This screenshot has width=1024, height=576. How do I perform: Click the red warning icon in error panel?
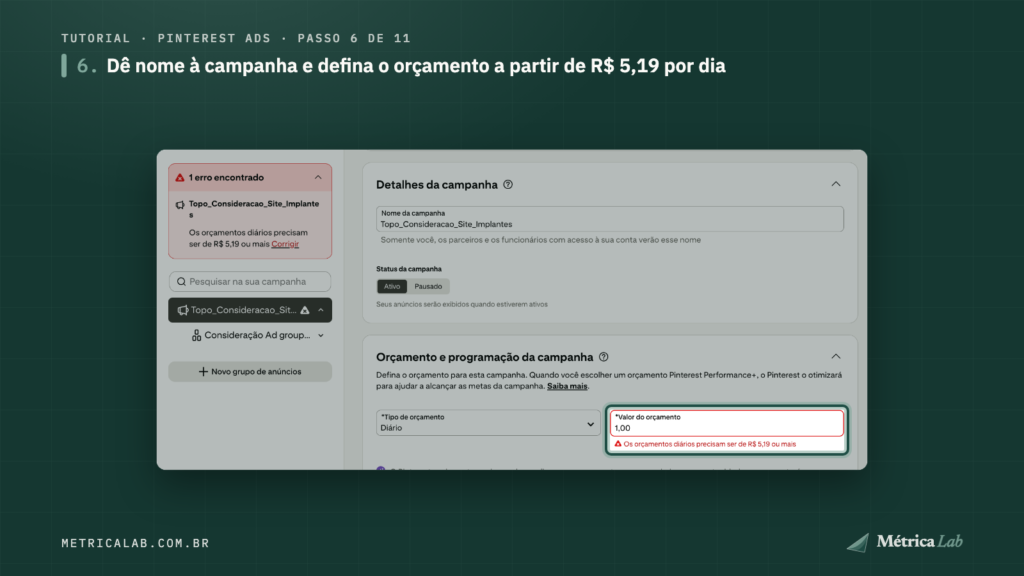coord(180,178)
